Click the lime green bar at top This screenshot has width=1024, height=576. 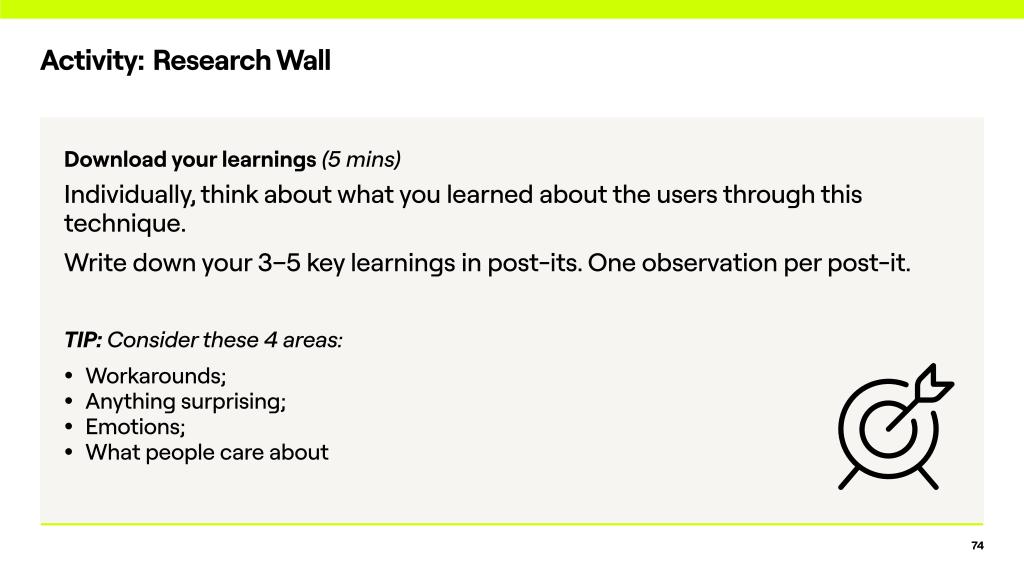point(512,9)
